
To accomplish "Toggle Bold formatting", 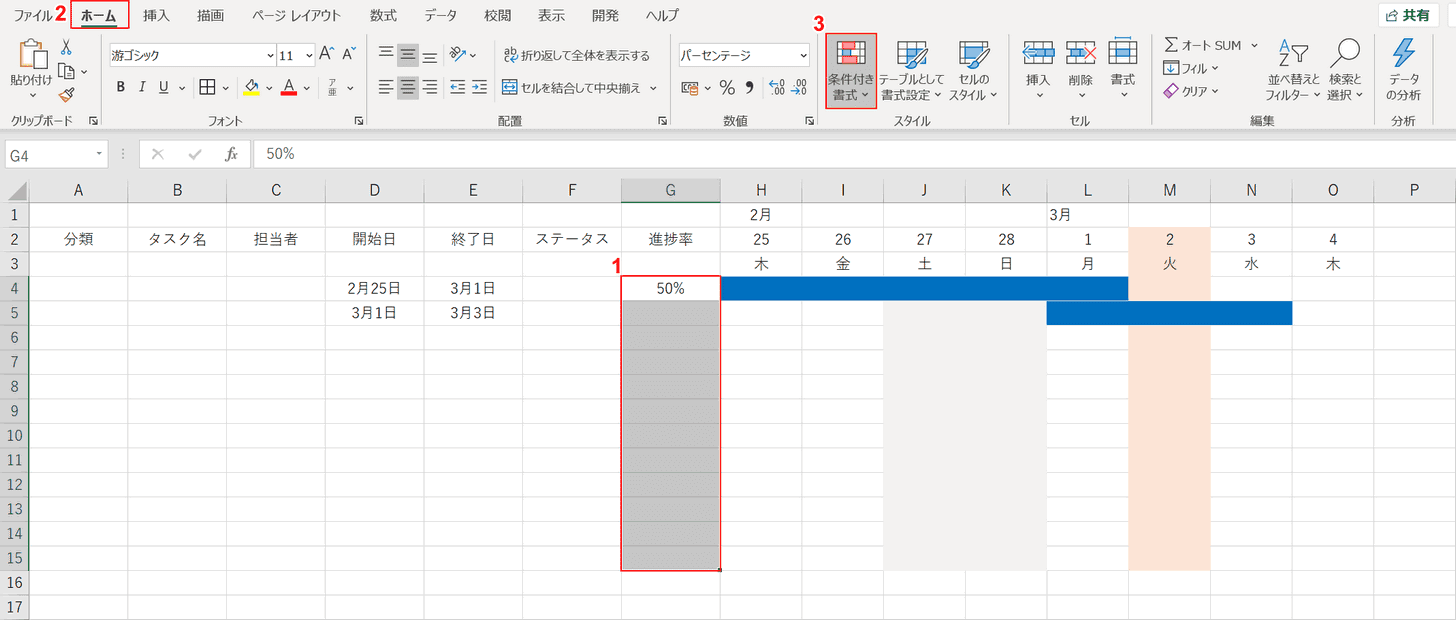I will pos(121,87).
